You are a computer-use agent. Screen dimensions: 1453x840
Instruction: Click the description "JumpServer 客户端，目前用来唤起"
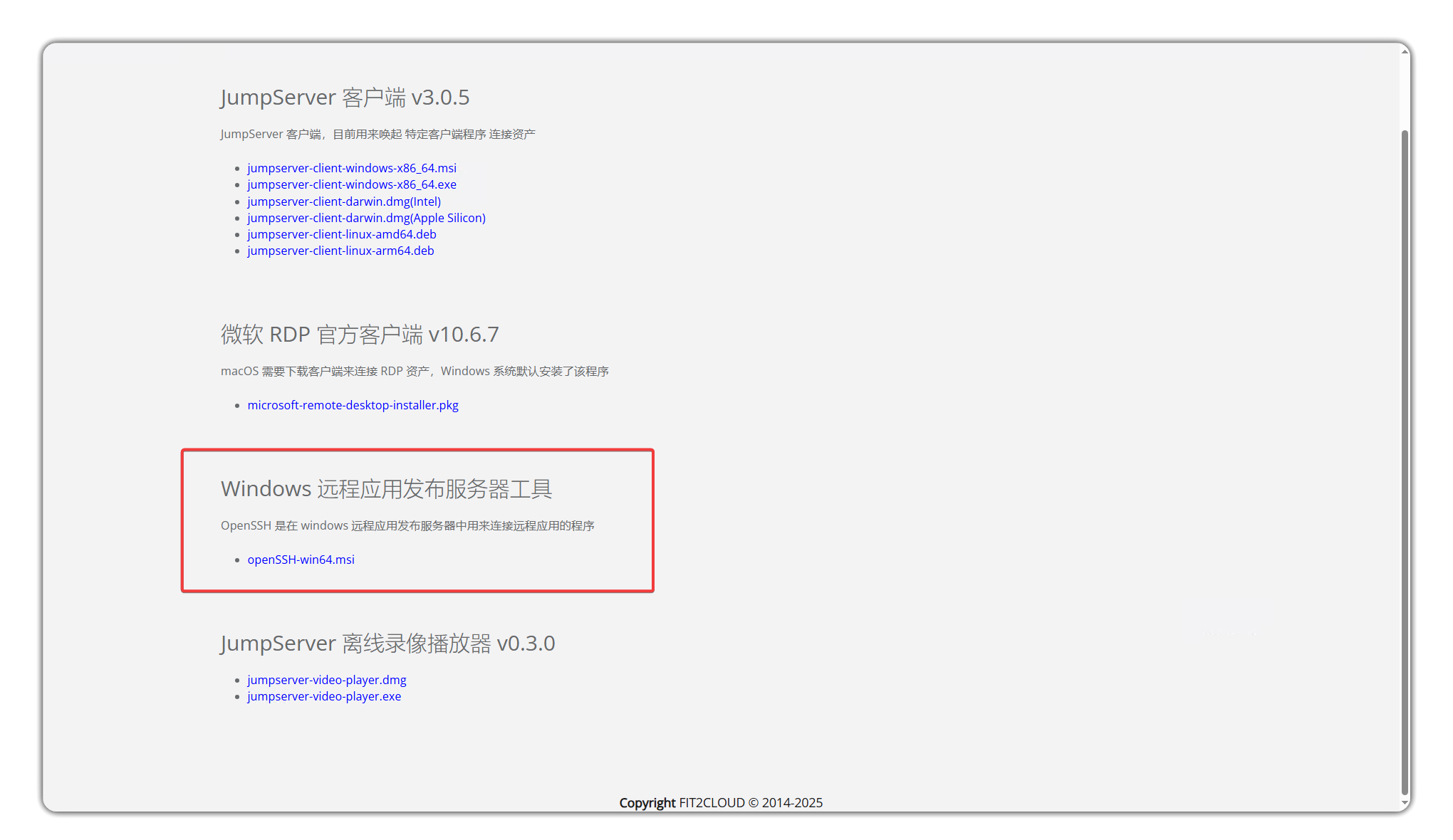(x=377, y=134)
